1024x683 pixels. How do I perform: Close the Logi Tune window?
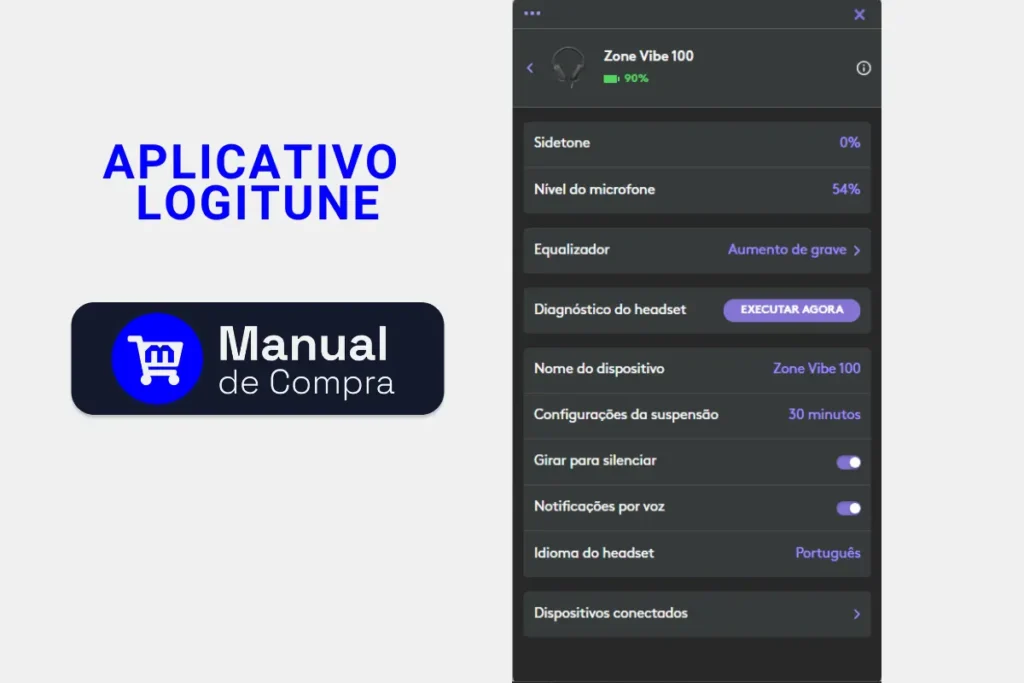859,14
